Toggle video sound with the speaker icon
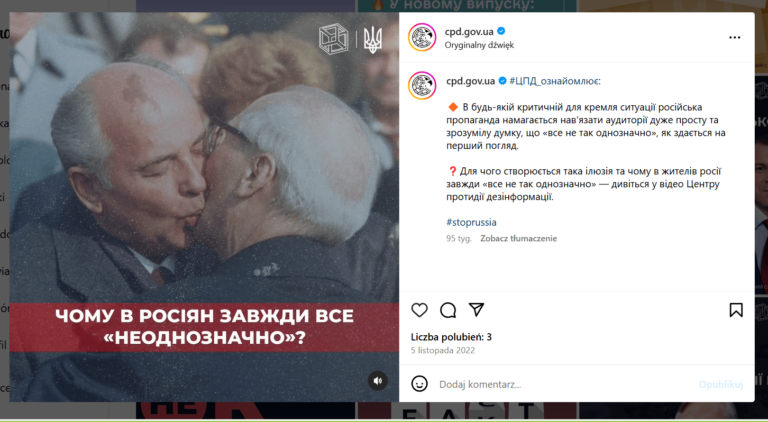The width and height of the screenshot is (768, 422). pyautogui.click(x=378, y=381)
